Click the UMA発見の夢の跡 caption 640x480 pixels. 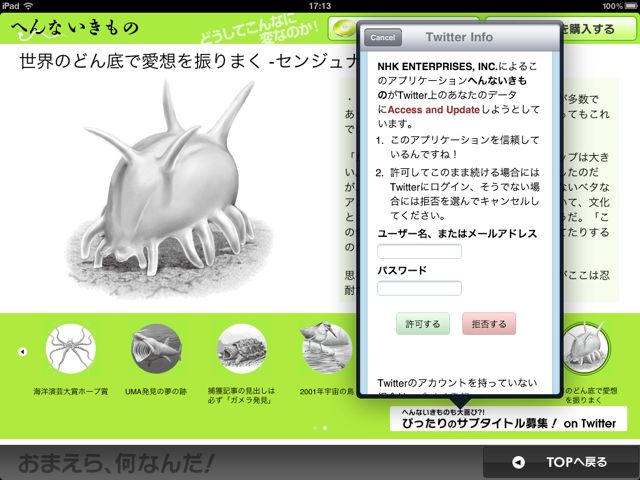156,391
